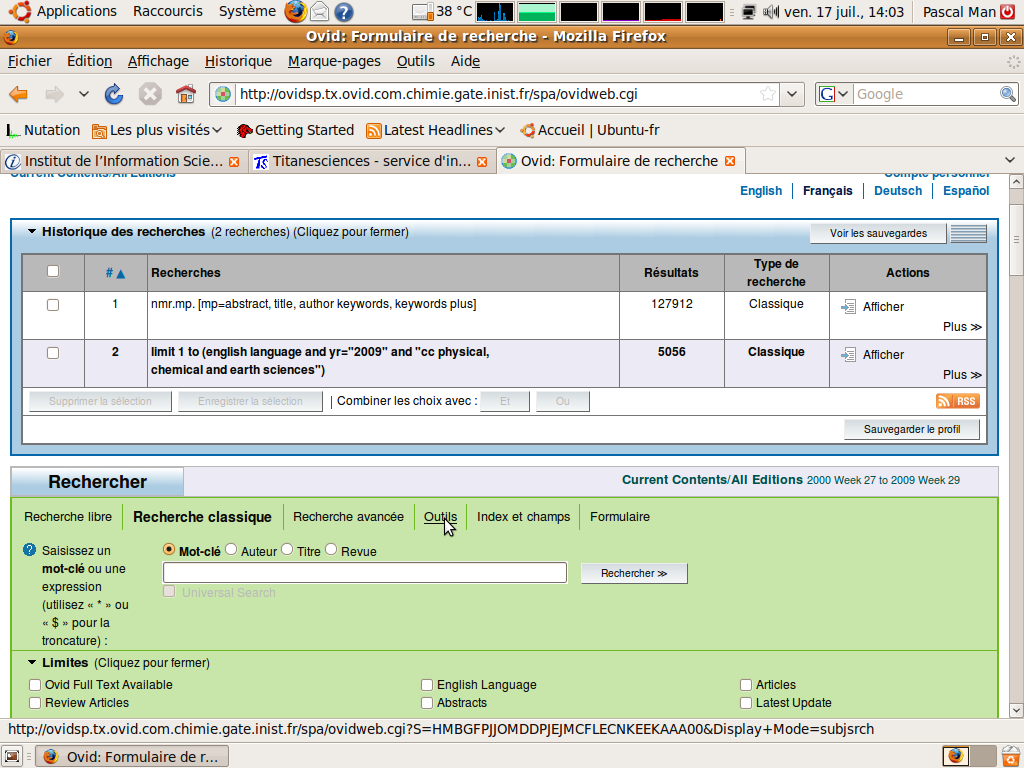Open the Formulaire tab
Screen dimensions: 1024x768
(620, 517)
